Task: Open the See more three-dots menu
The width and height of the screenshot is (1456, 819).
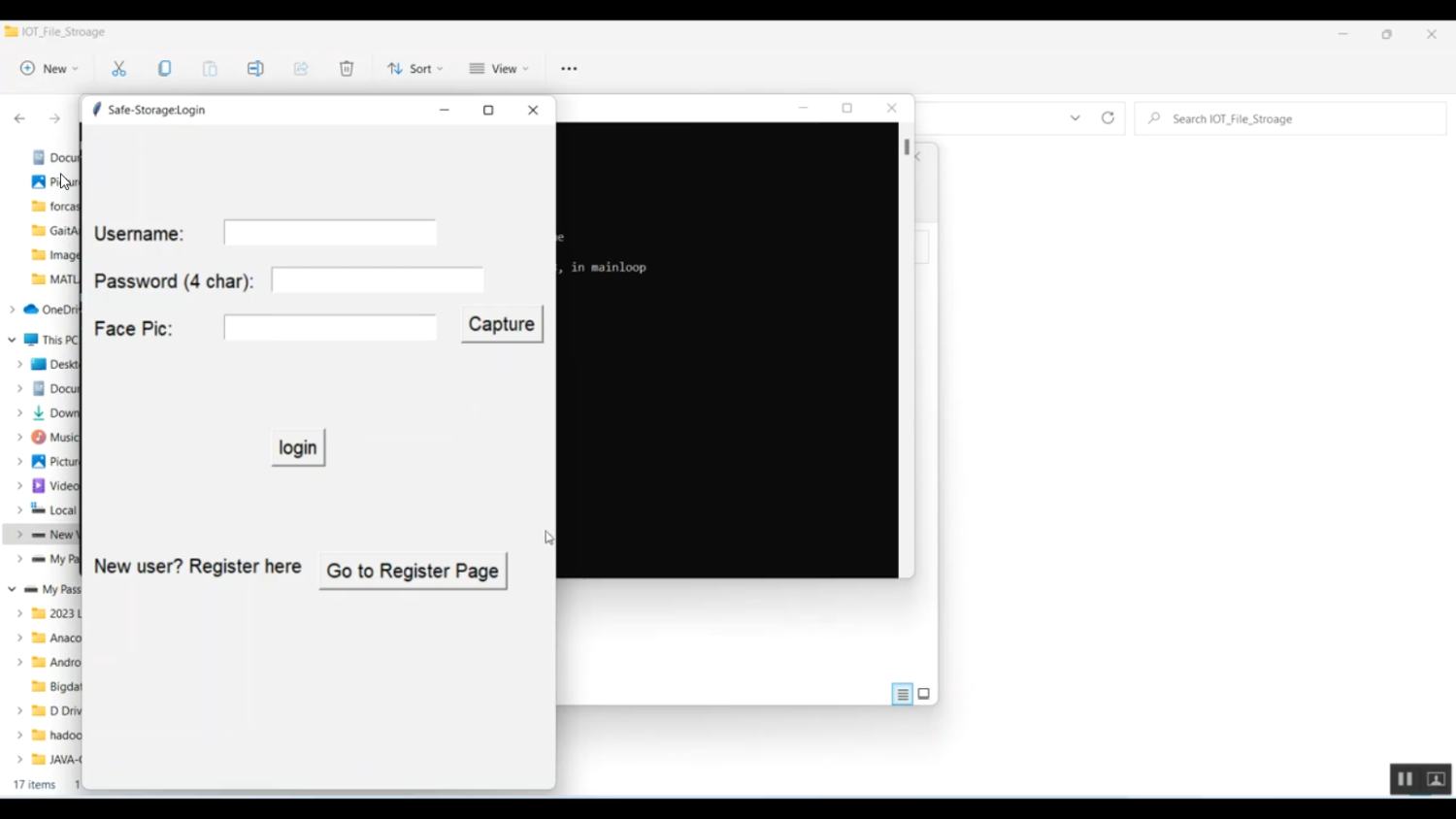Action: point(569,69)
